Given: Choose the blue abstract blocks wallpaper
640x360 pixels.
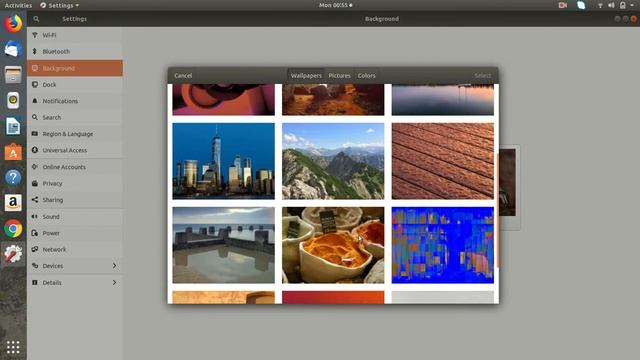Looking at the screenshot, I should (x=443, y=245).
